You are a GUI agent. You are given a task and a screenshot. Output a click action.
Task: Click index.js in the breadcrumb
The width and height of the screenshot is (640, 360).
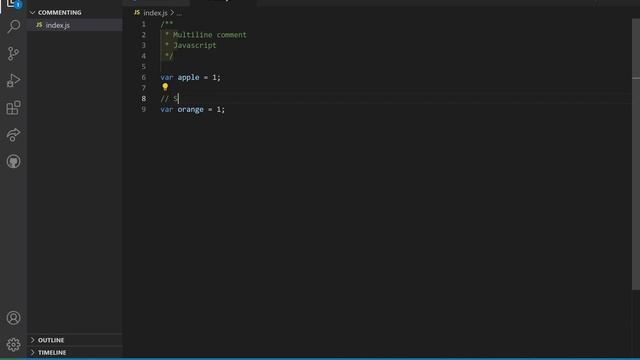tap(155, 13)
